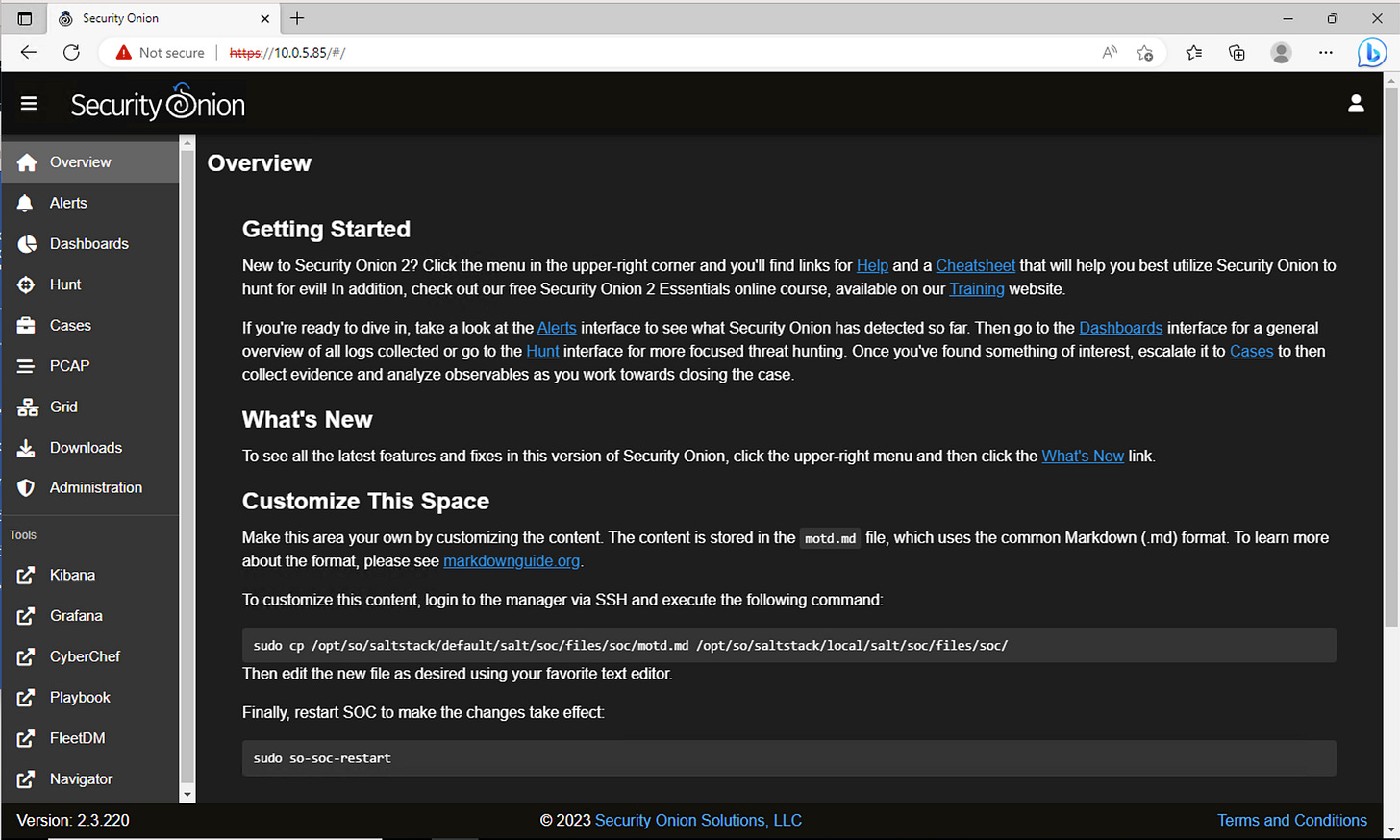Follow the Cases link in paragraph
1400x840 pixels.
(1251, 352)
